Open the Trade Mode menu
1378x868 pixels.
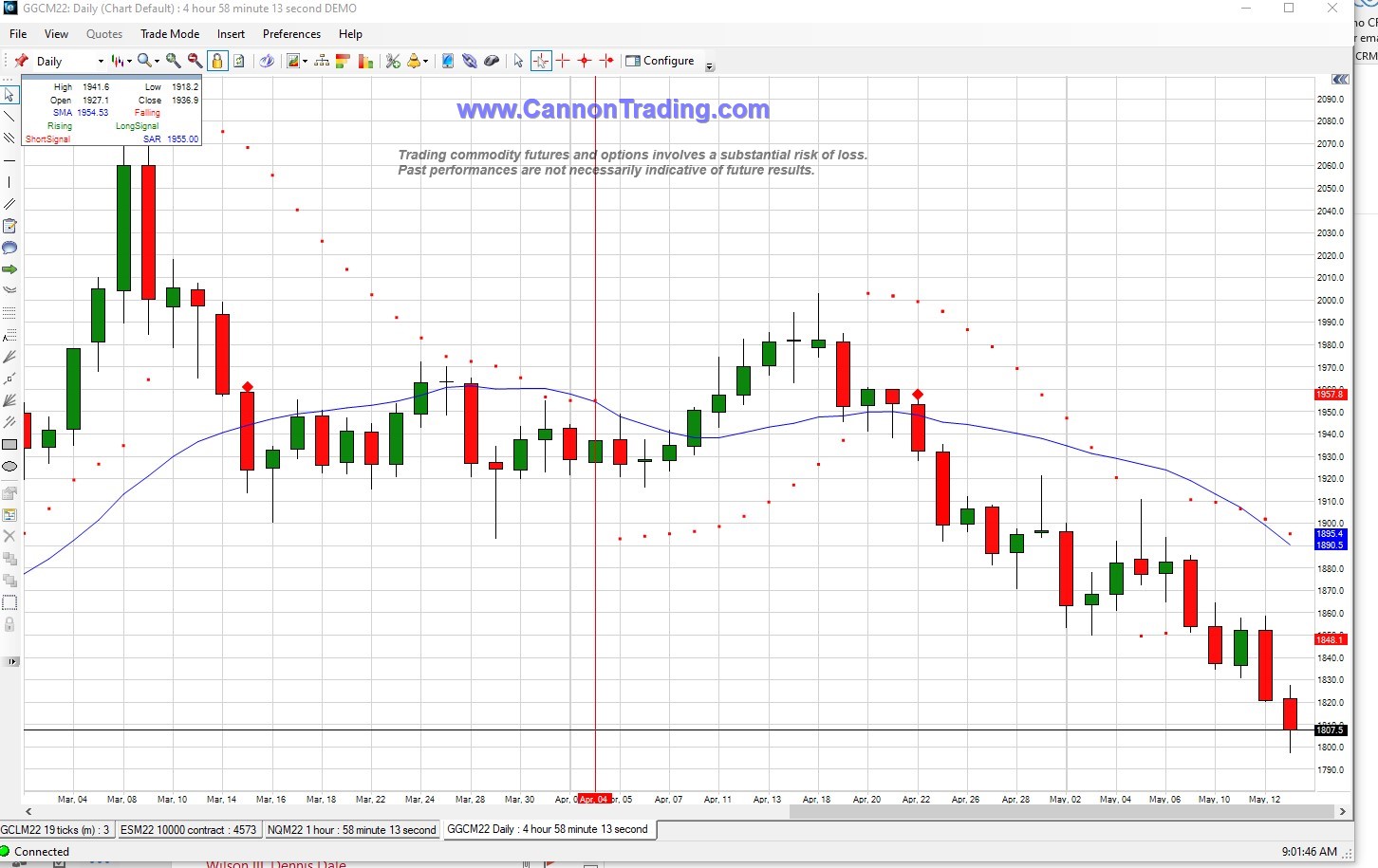(x=170, y=34)
